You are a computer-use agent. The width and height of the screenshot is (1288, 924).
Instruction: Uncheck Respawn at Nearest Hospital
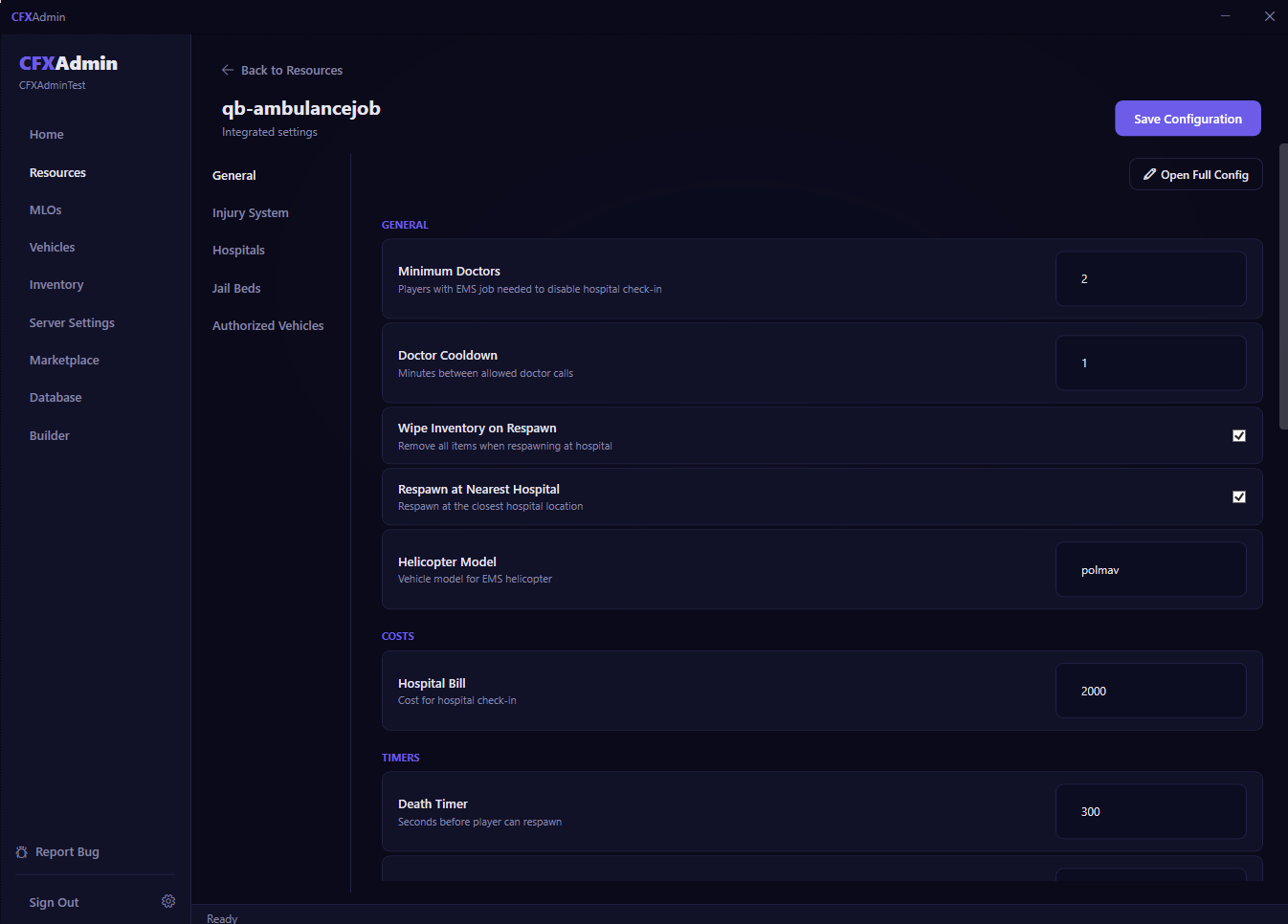point(1239,496)
